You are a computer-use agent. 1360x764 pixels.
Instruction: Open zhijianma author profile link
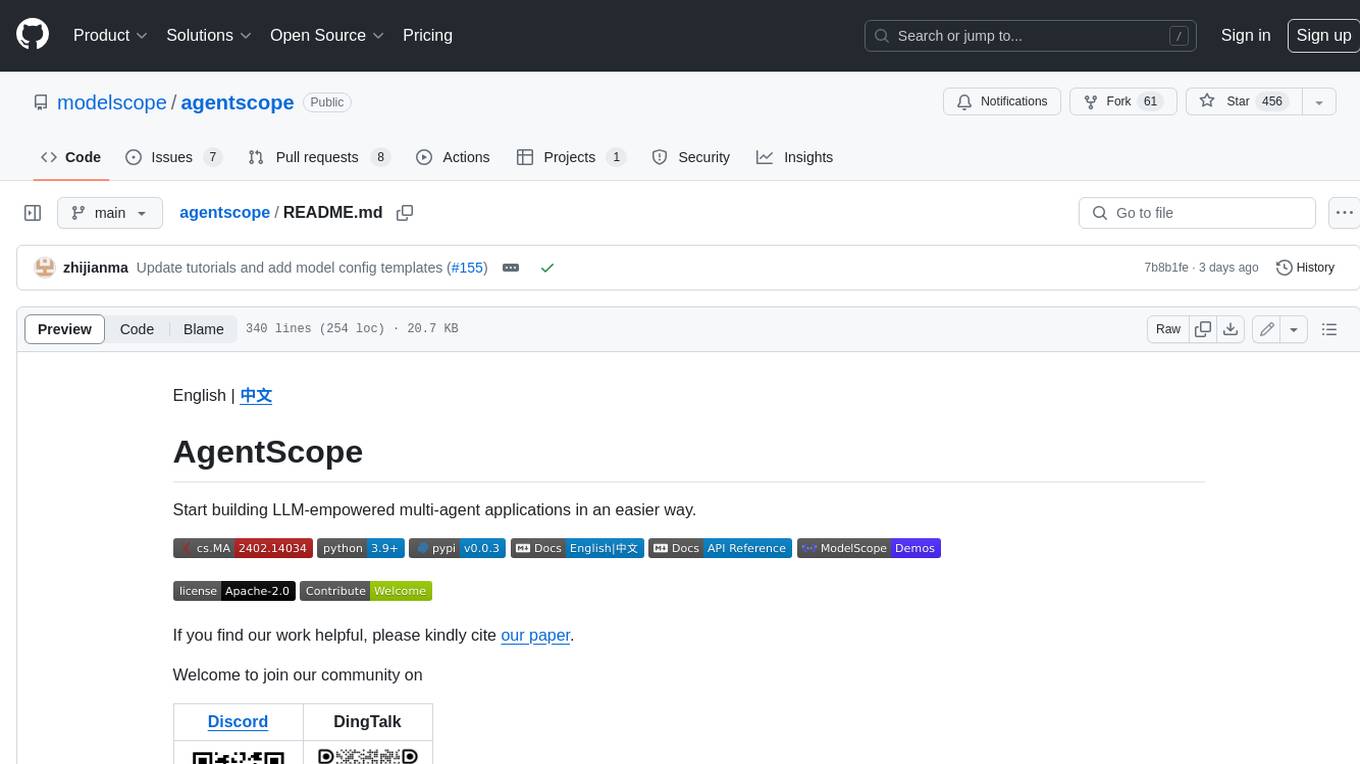(95, 268)
